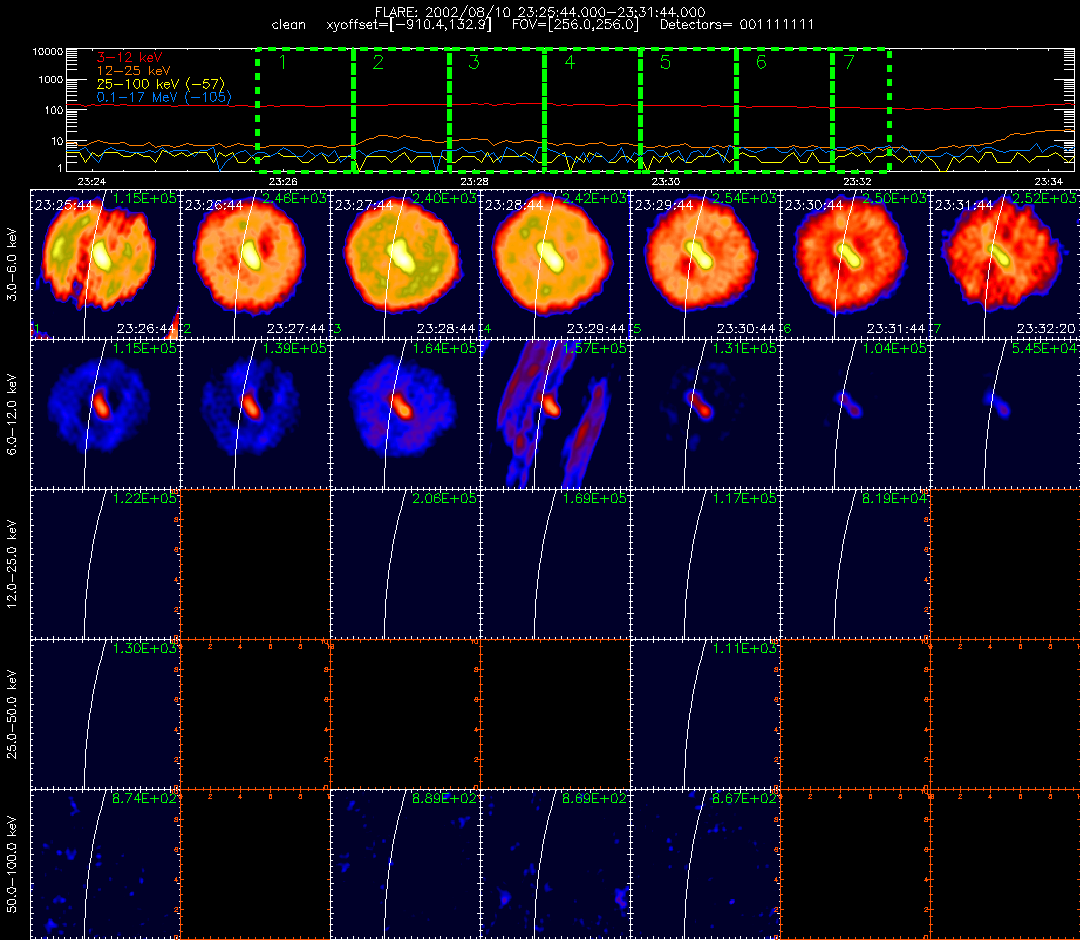Open the 12.0-25.0 keV image labeled 1.69E+05
This screenshot has height=940, width=1080.
556,565
